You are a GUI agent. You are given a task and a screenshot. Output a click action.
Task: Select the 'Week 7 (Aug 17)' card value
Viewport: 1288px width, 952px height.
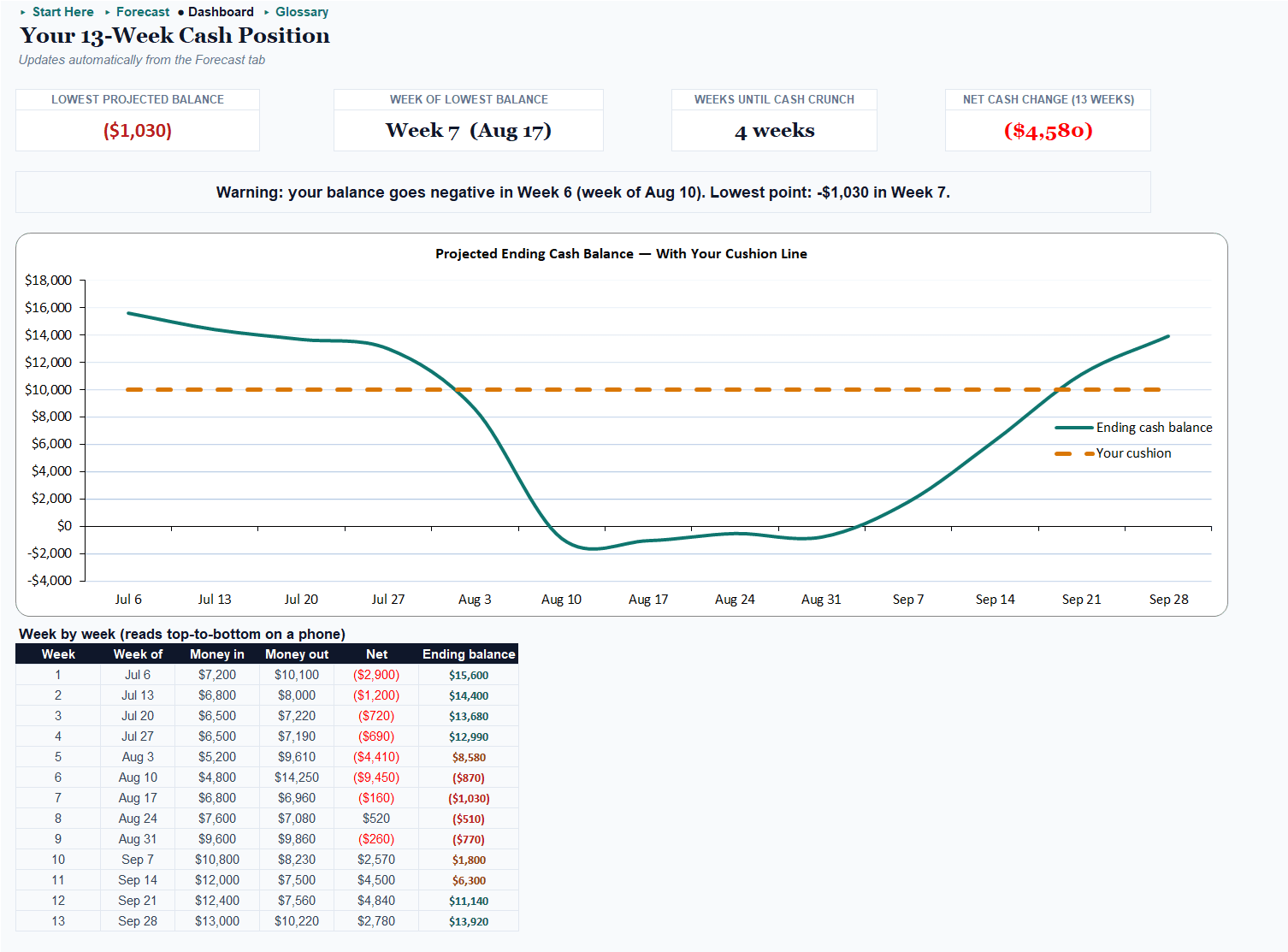pos(469,130)
